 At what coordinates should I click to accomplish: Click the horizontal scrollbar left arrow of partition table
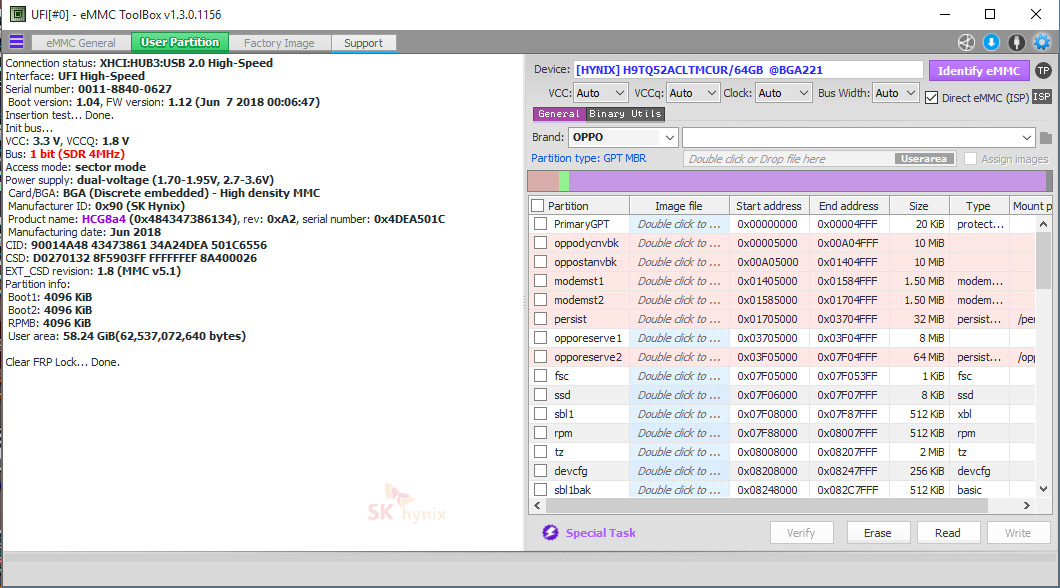(x=537, y=505)
